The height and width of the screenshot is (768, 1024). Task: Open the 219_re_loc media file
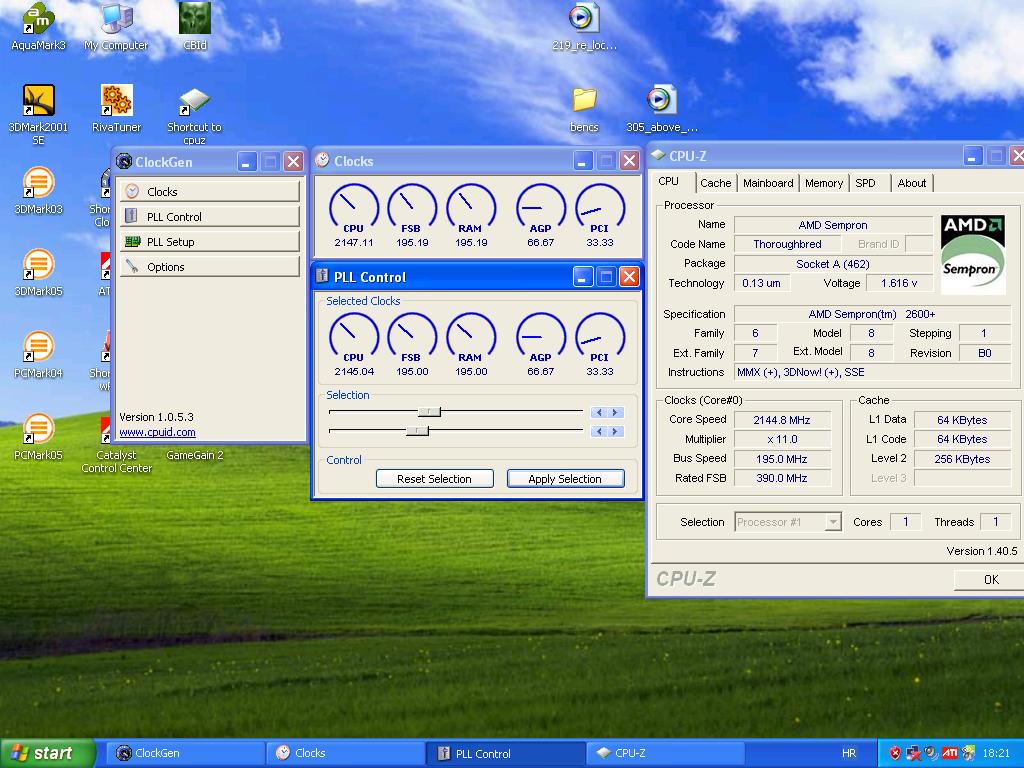pos(584,27)
